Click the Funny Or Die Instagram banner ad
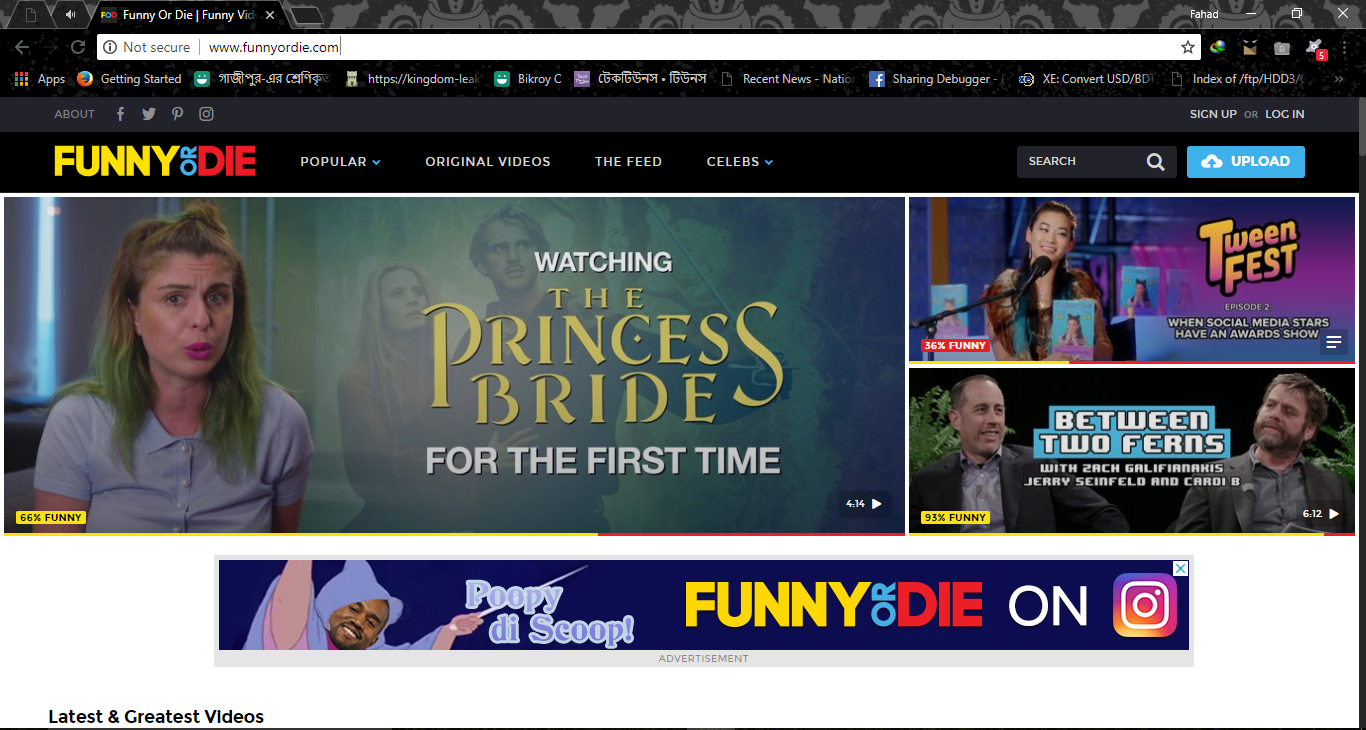Screen dimensions: 1366x730 tap(704, 605)
